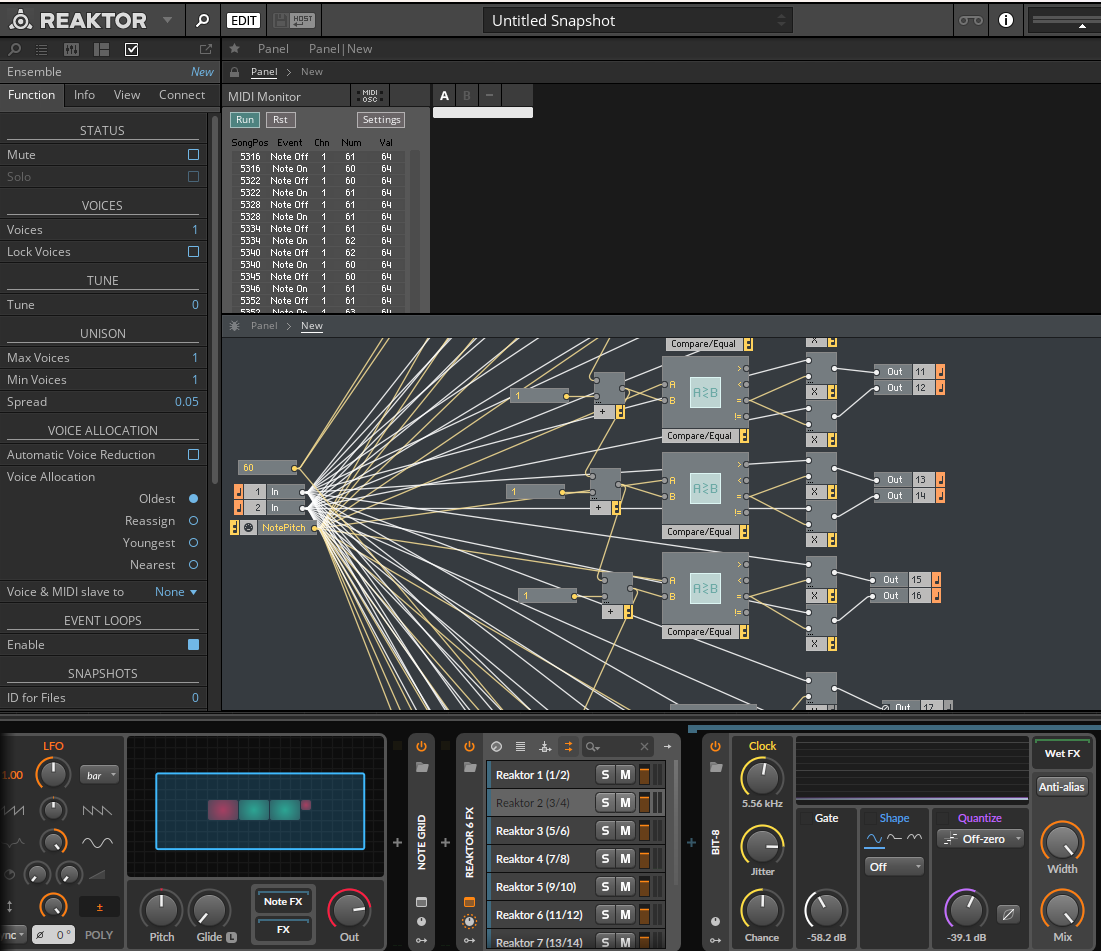
Task: Select the Bit-8 sine shape icon
Action: pos(874,839)
